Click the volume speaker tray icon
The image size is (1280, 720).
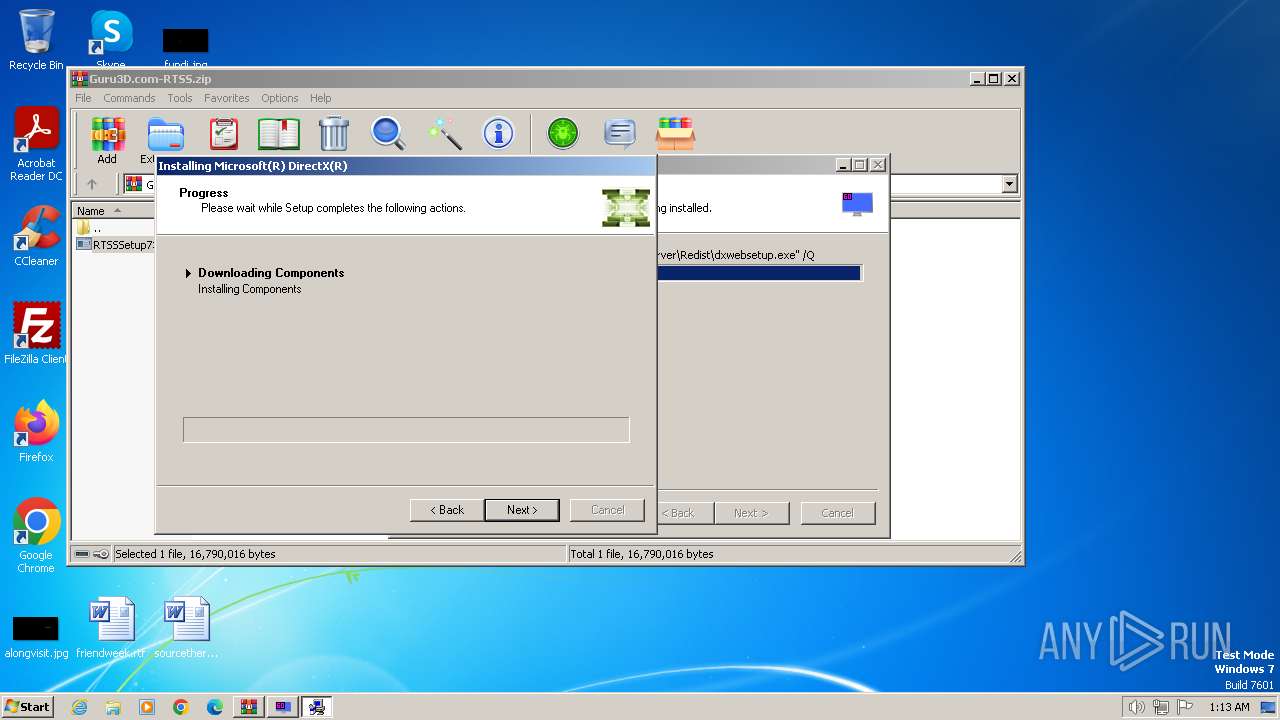(x=1136, y=707)
